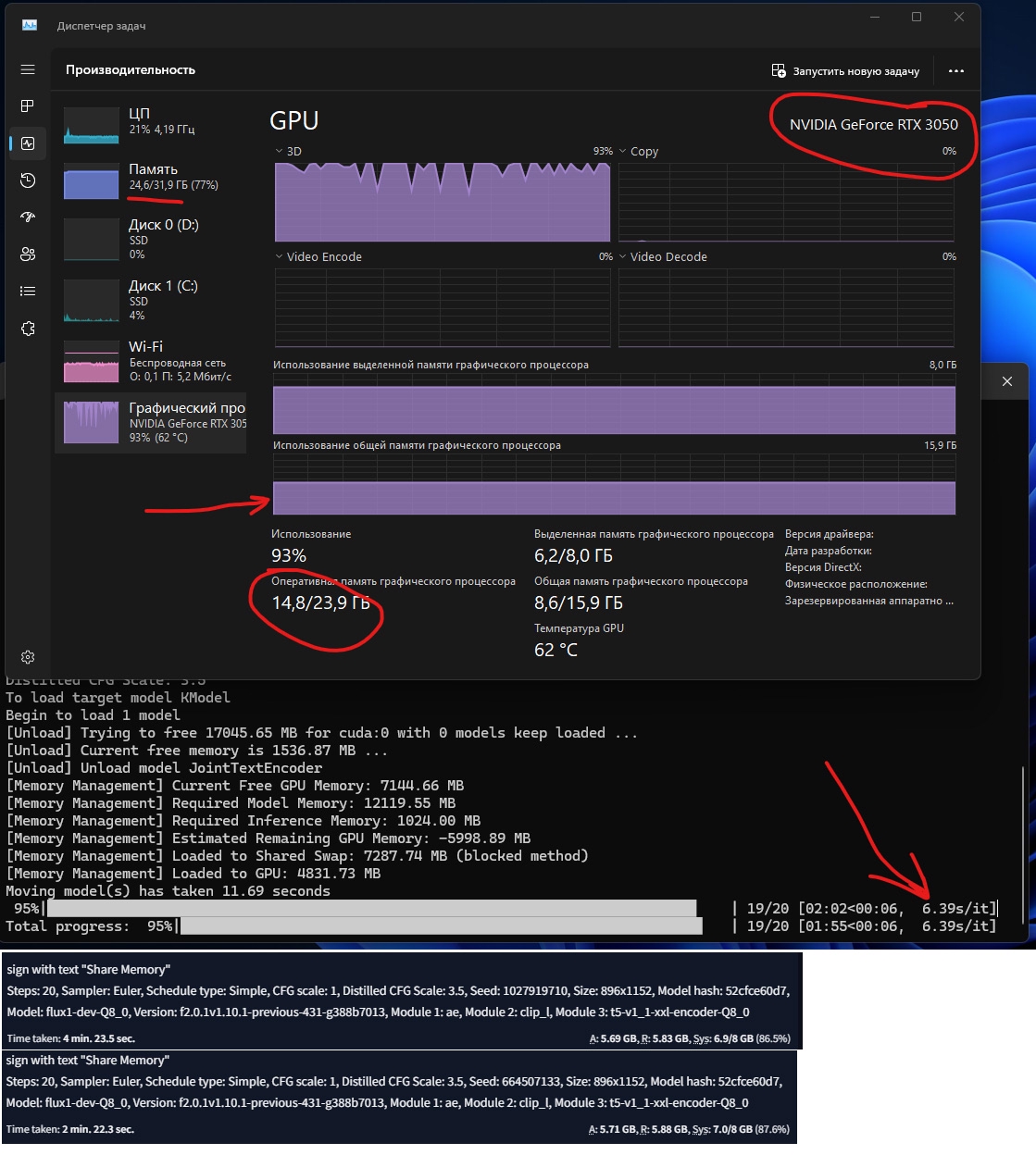Open the Task Manager navigation hamburger menu
This screenshot has width=1036, height=1155.
(28, 69)
